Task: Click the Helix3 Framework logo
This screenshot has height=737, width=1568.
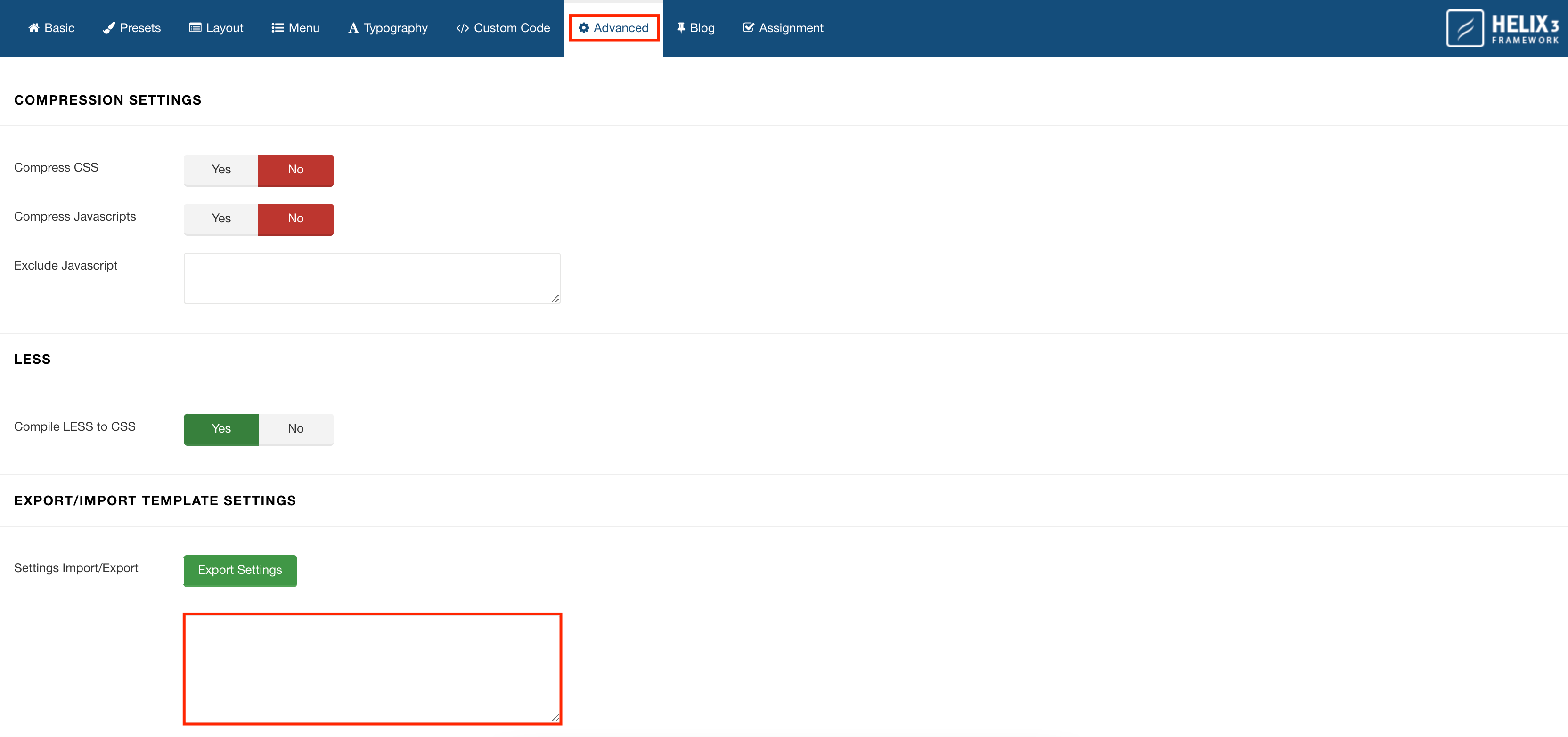Action: 1502,28
